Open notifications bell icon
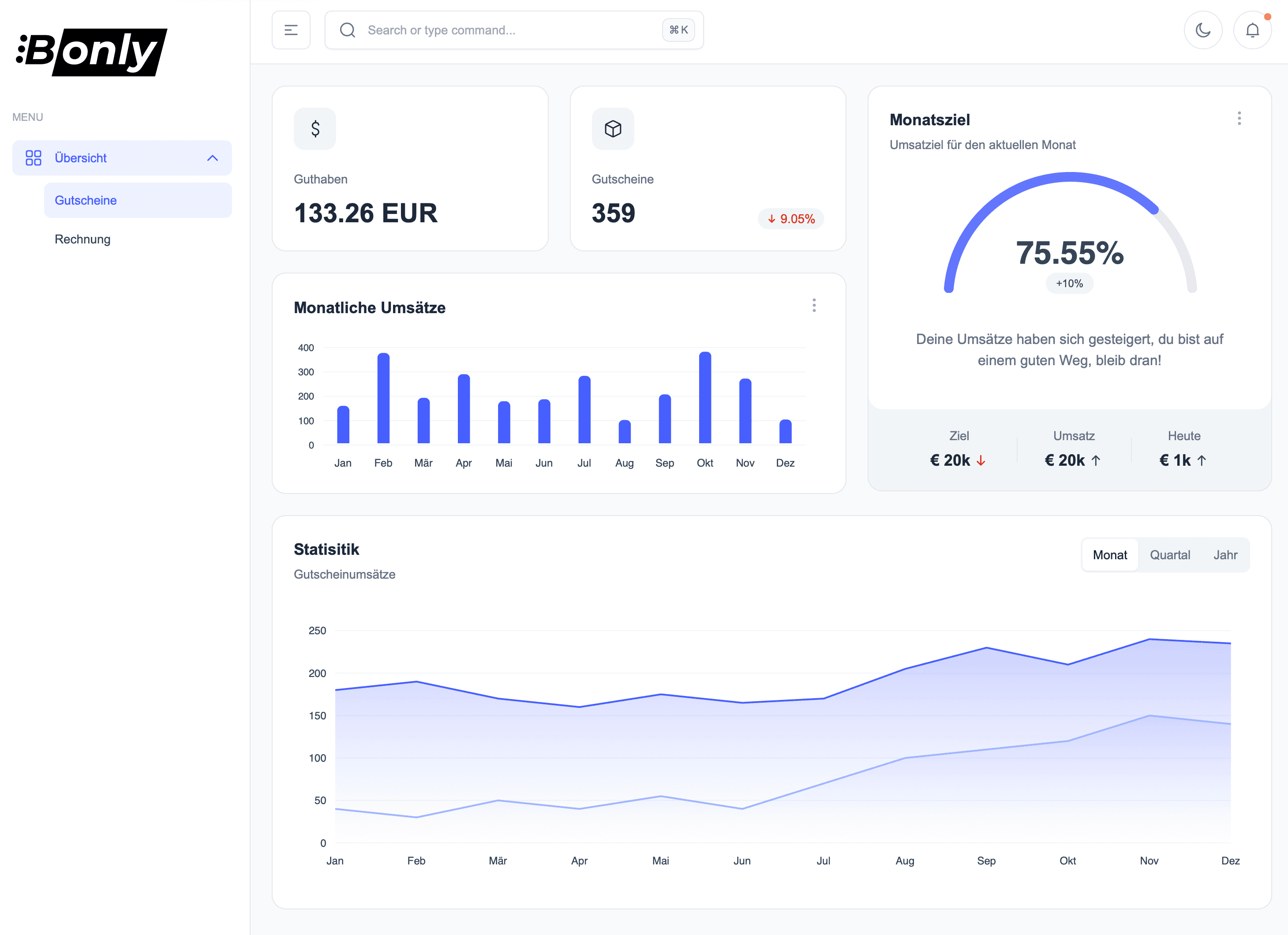Image resolution: width=1288 pixels, height=935 pixels. click(1252, 30)
